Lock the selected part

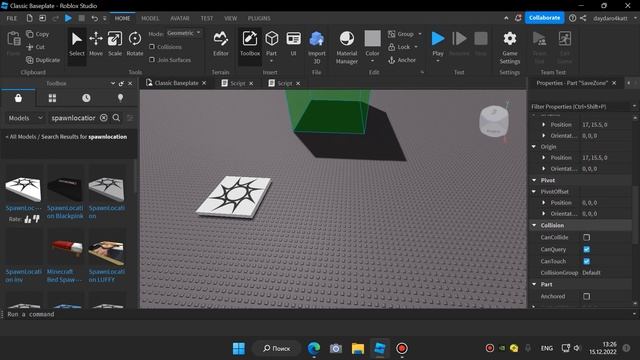[x=399, y=47]
